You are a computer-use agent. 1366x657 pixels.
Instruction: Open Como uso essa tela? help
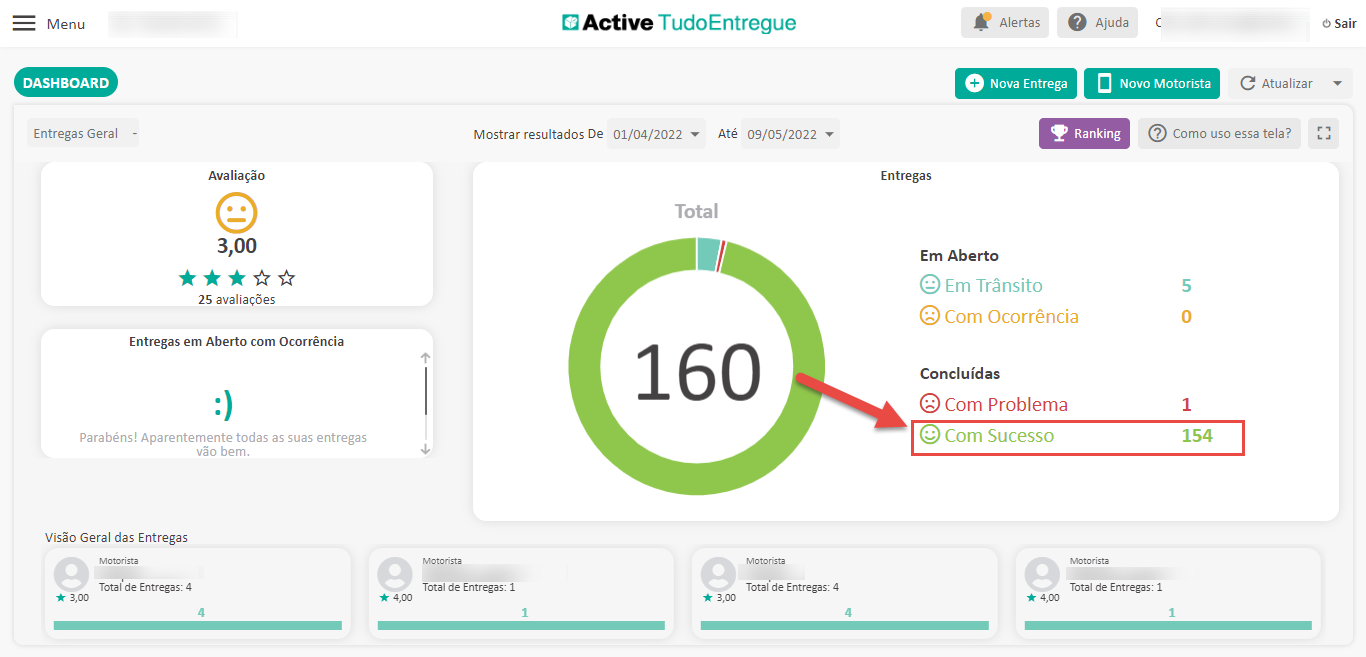[x=1219, y=133]
